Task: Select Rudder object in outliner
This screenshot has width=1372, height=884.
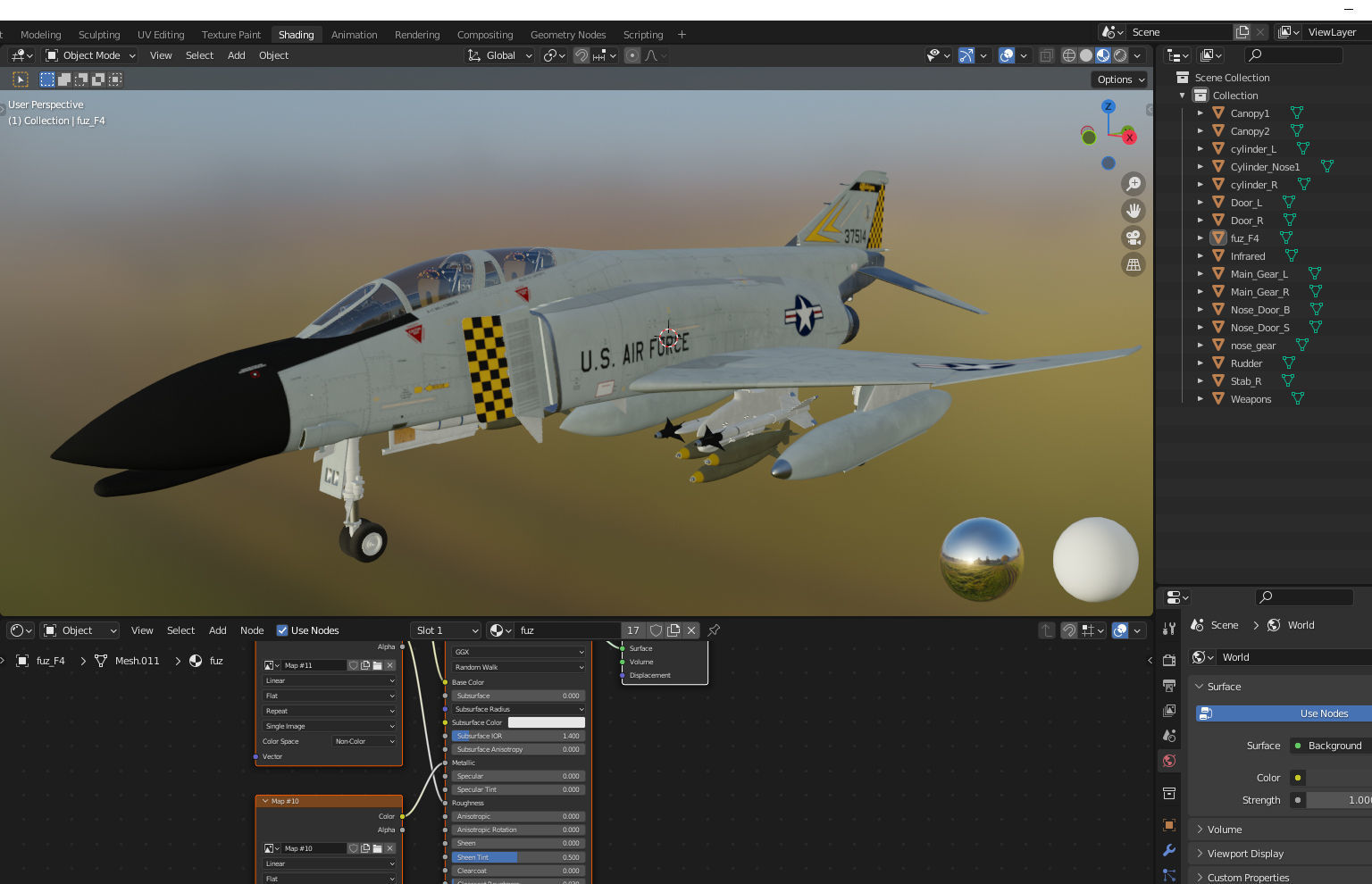Action: coord(1246,363)
